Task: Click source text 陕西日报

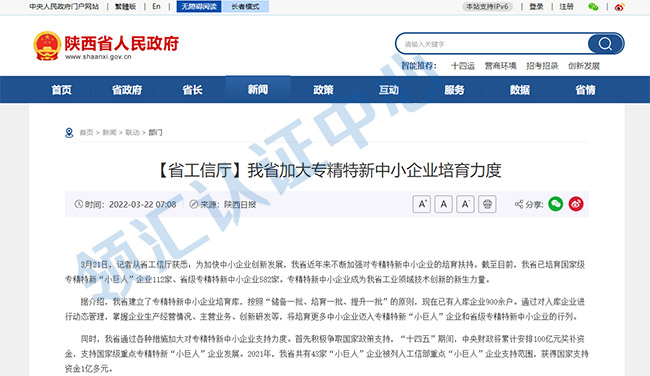Action: [240, 204]
